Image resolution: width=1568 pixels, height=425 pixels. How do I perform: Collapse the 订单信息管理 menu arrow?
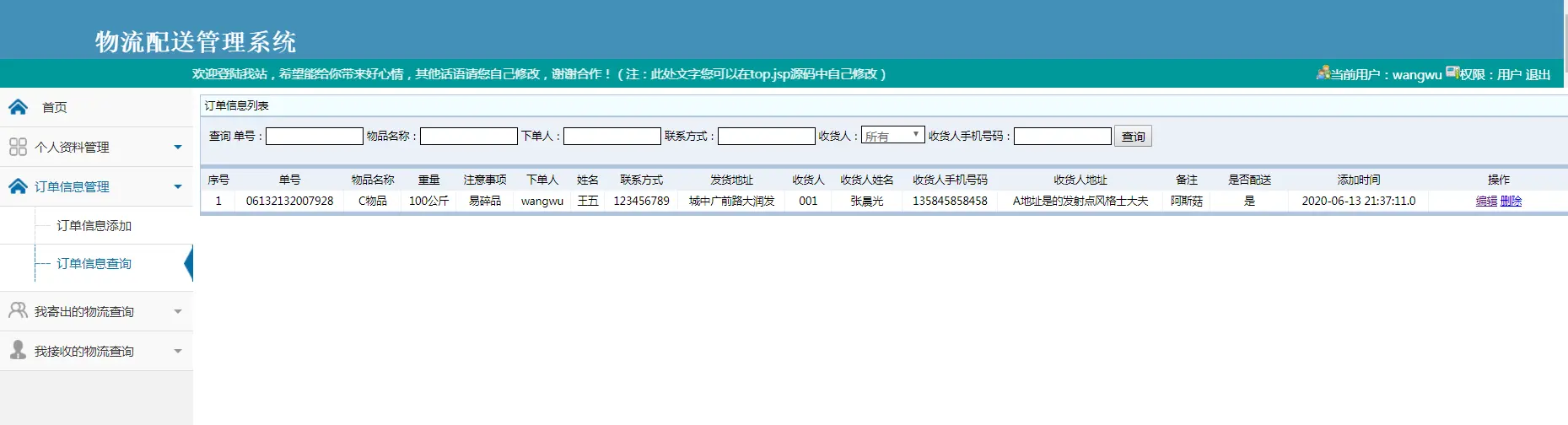pos(178,186)
